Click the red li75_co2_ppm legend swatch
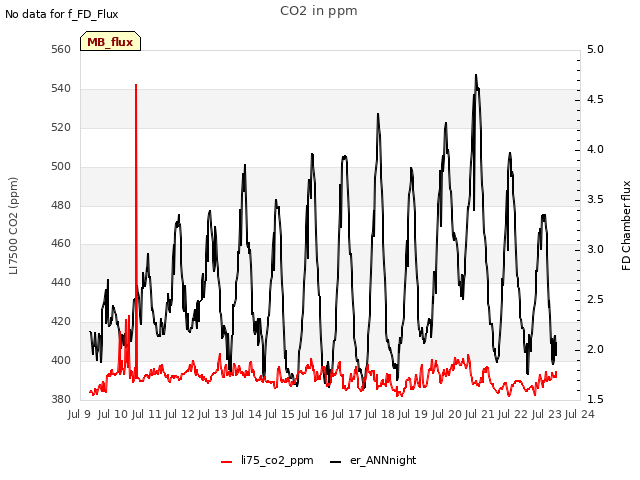 tap(227, 462)
